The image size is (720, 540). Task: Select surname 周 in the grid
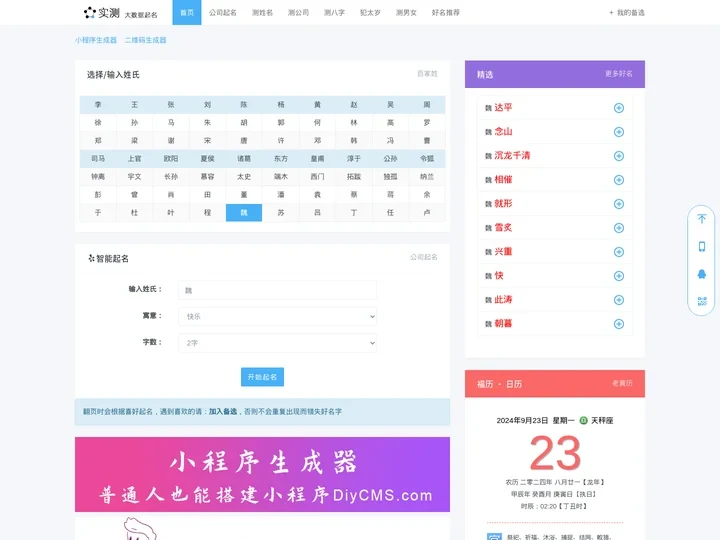click(427, 105)
